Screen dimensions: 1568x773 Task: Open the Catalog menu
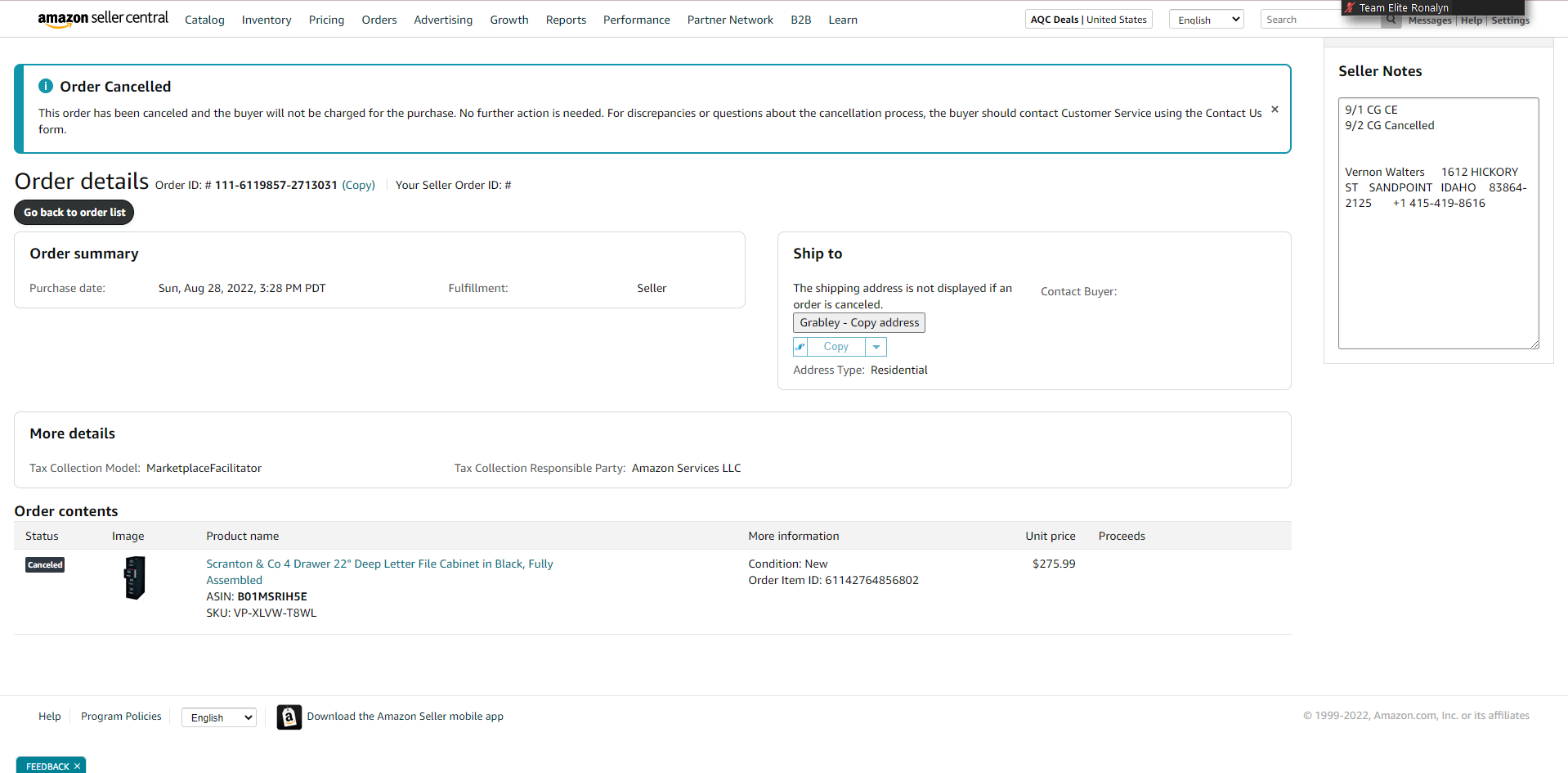204,20
